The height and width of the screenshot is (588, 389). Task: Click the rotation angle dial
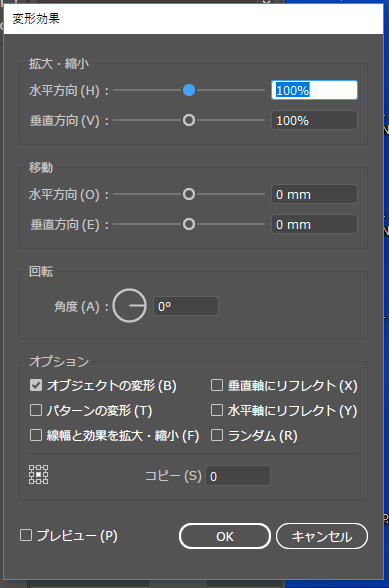(129, 306)
